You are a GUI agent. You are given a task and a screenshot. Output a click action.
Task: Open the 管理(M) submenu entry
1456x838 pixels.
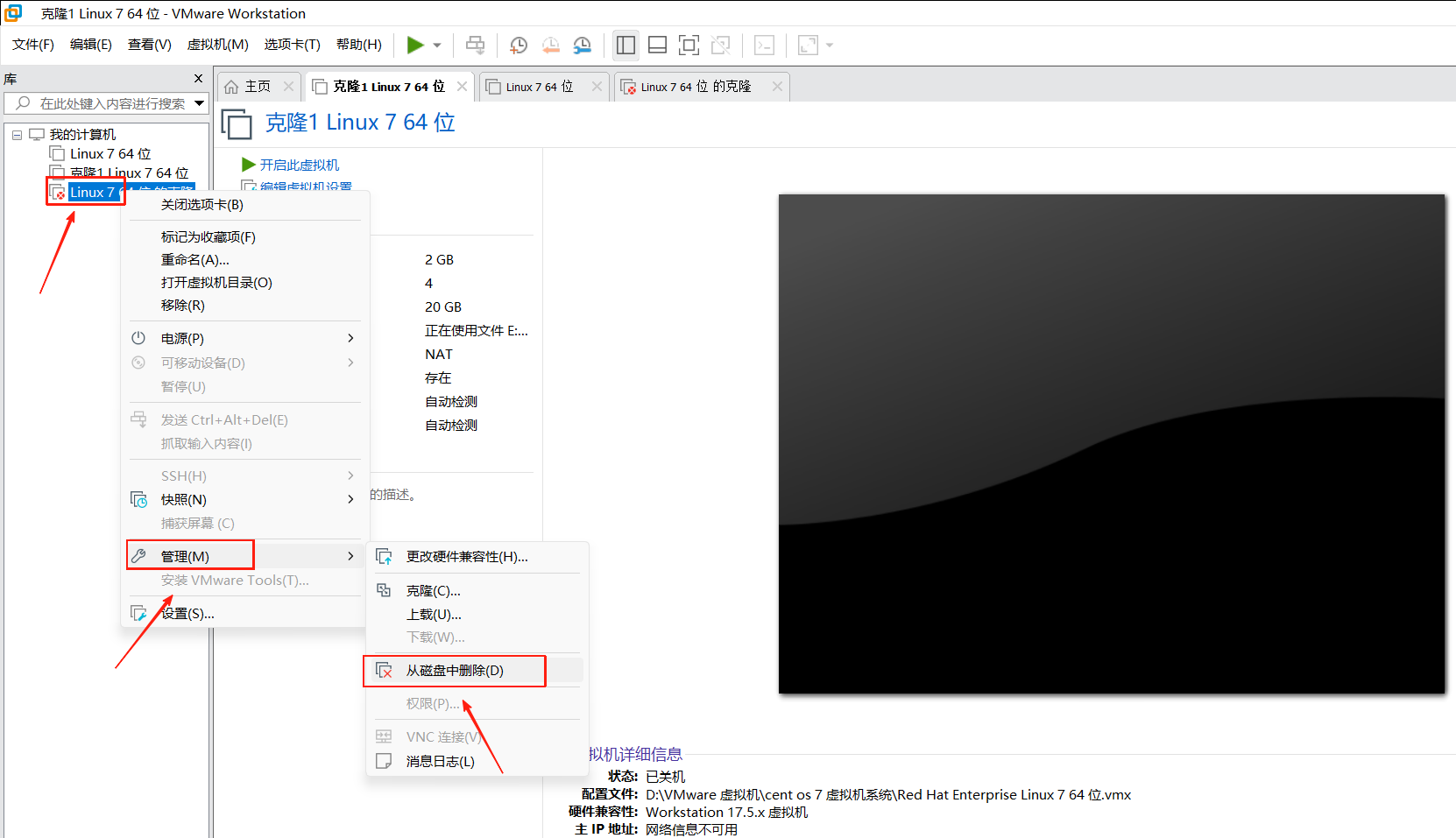(x=244, y=556)
